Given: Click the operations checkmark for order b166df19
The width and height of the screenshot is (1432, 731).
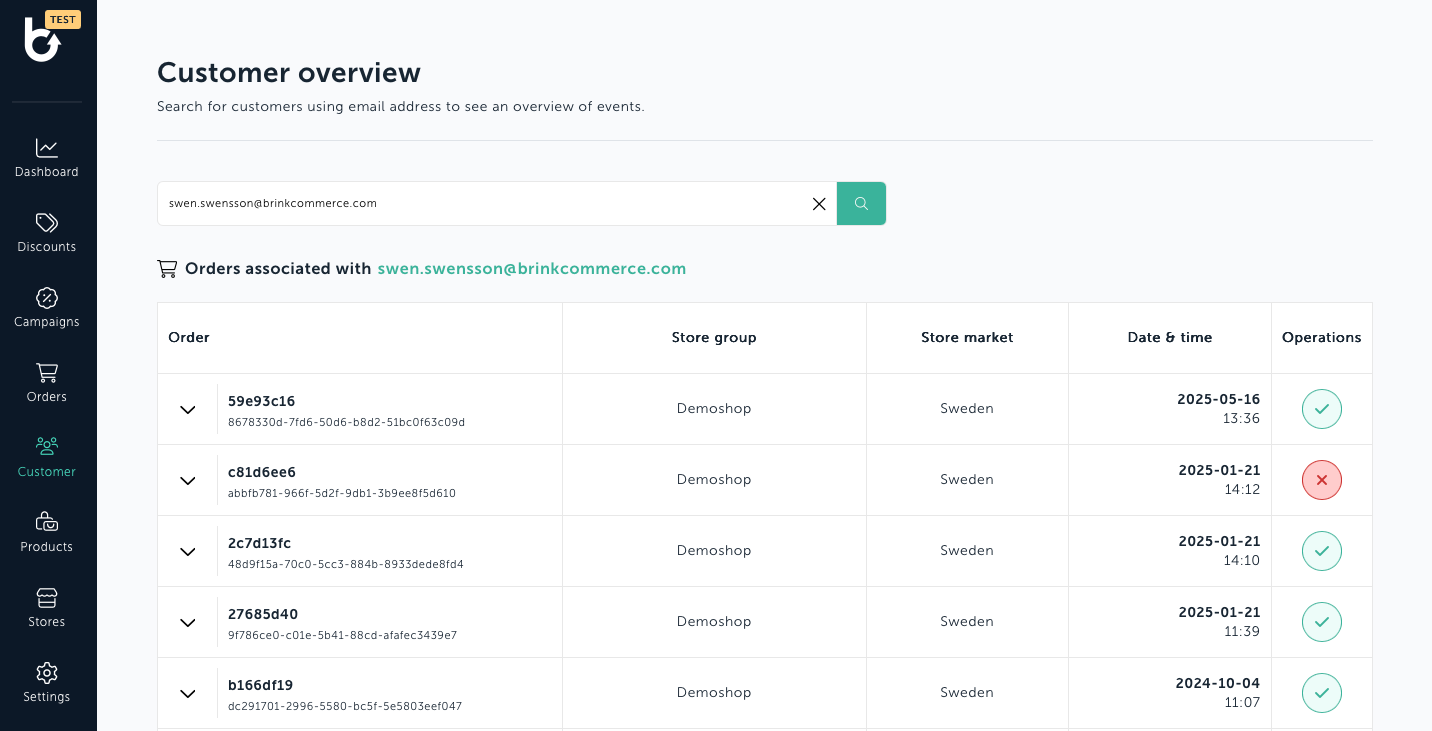Looking at the screenshot, I should point(1322,693).
